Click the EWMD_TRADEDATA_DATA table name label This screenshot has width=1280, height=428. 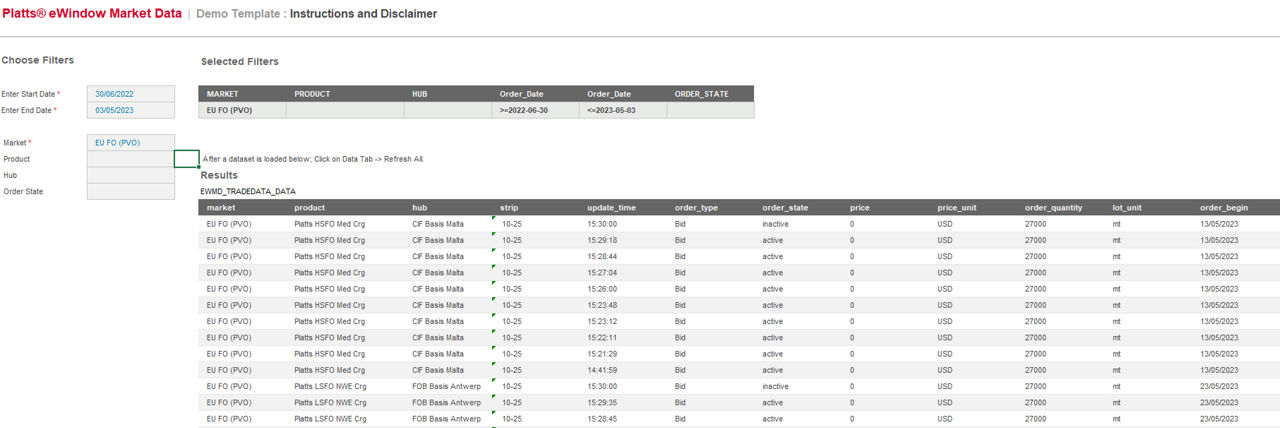248,191
